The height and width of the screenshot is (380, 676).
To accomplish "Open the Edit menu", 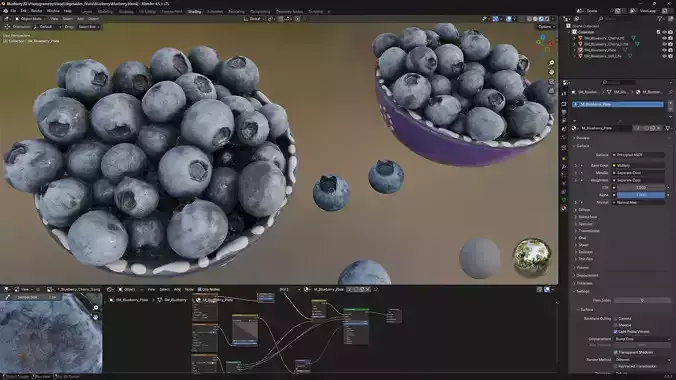I will [x=23, y=11].
